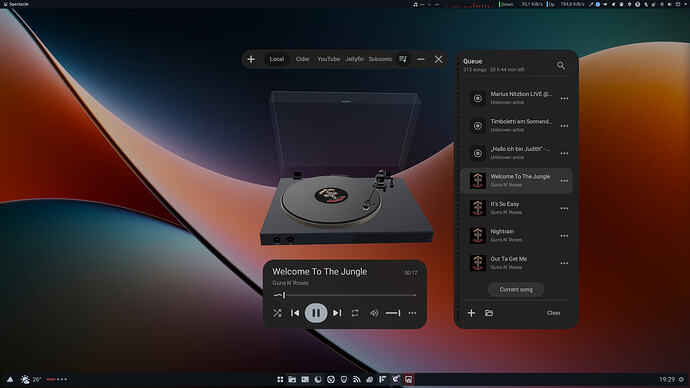The width and height of the screenshot is (690, 388).
Task: Open the YouTube source tab
Action: point(328,59)
